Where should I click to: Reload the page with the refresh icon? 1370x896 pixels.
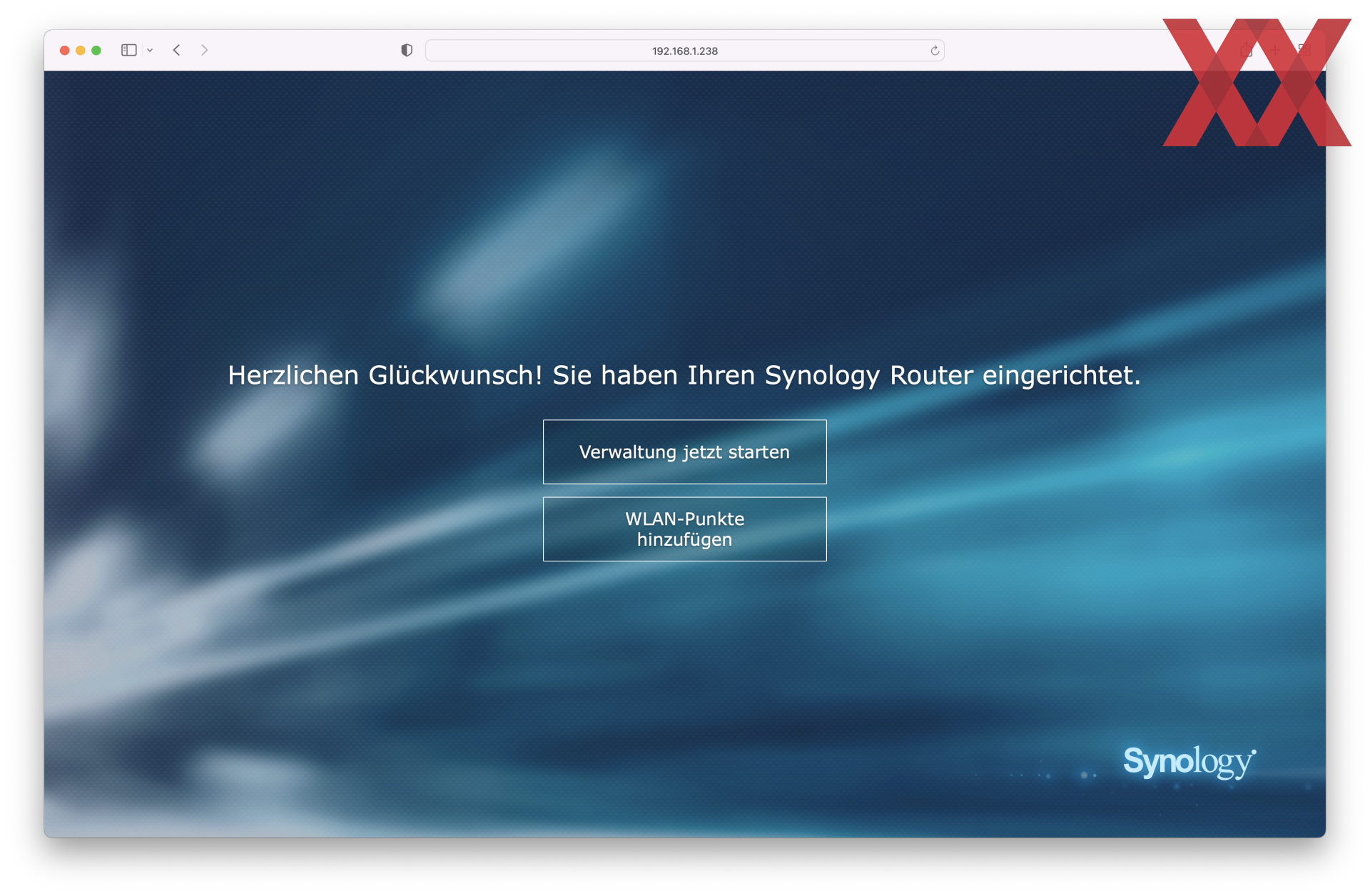coord(935,51)
